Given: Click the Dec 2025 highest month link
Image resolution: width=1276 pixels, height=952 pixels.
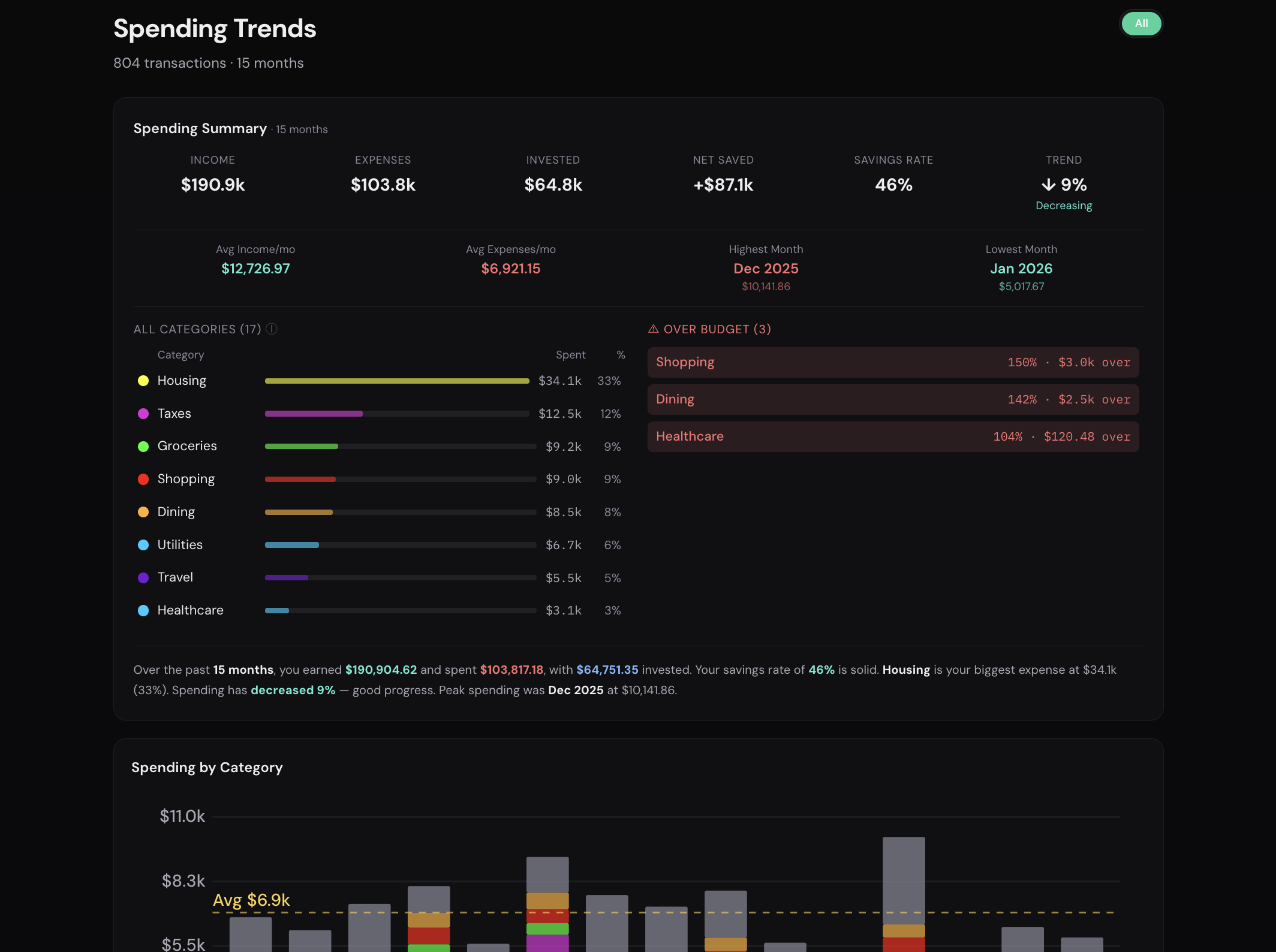Looking at the screenshot, I should 766,269.
